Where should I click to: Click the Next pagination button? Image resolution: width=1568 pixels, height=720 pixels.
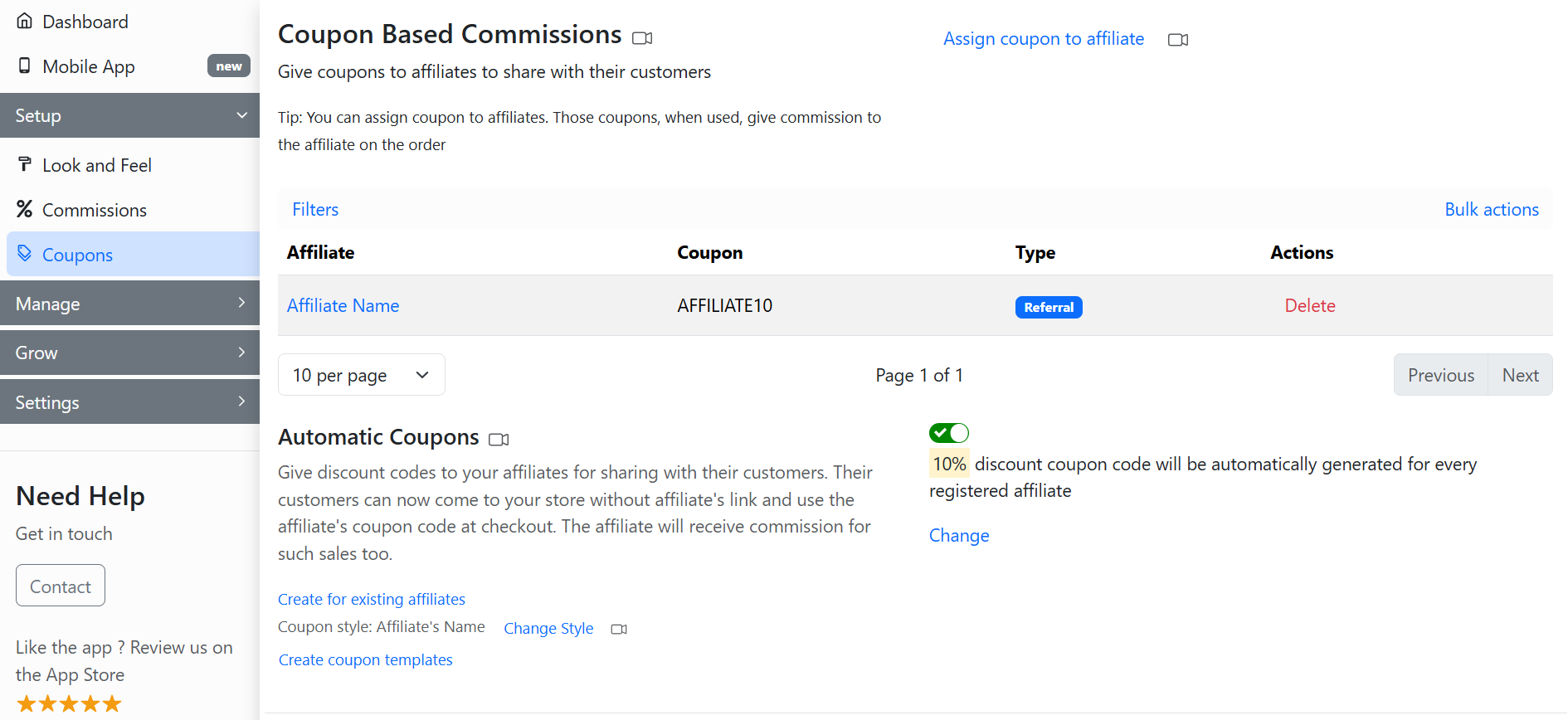tap(1520, 375)
